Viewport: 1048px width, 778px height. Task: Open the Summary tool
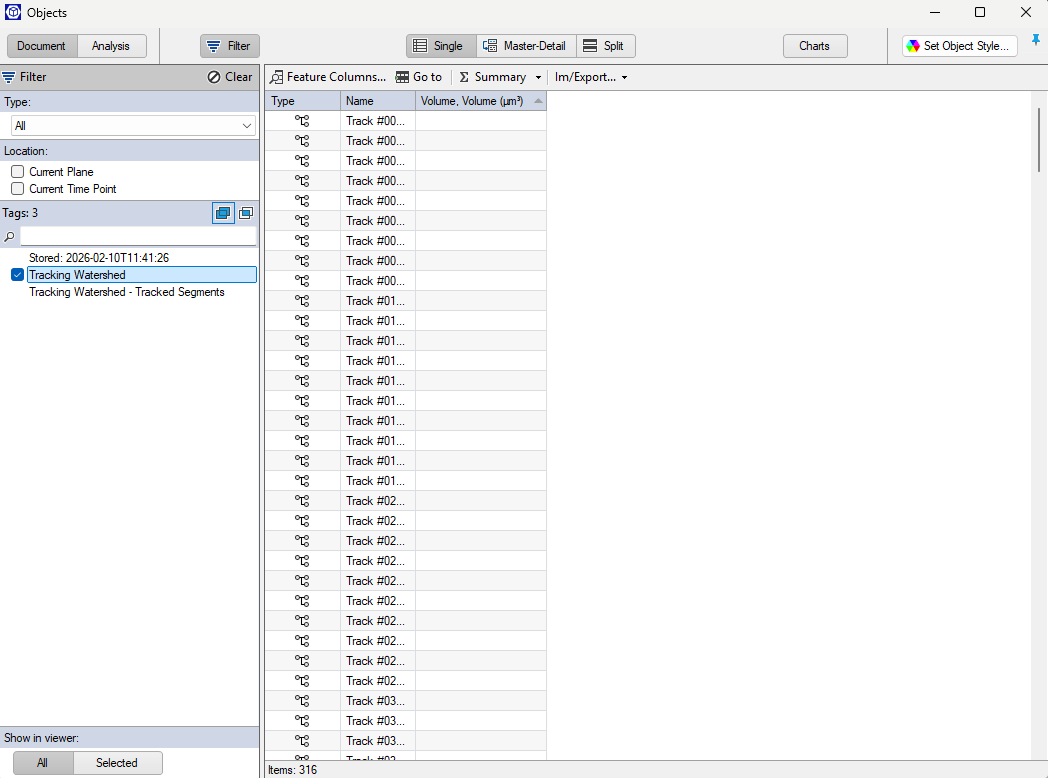pos(495,76)
